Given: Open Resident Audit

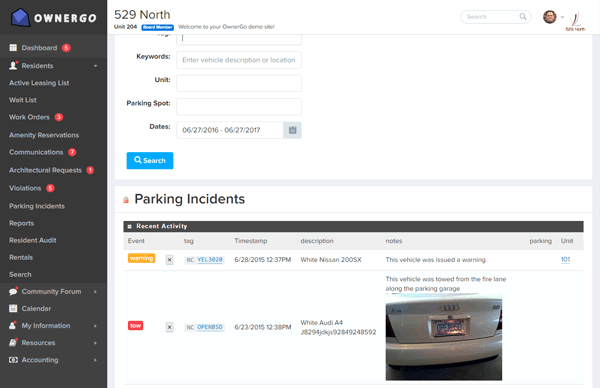Looking at the screenshot, I should 33,240.
